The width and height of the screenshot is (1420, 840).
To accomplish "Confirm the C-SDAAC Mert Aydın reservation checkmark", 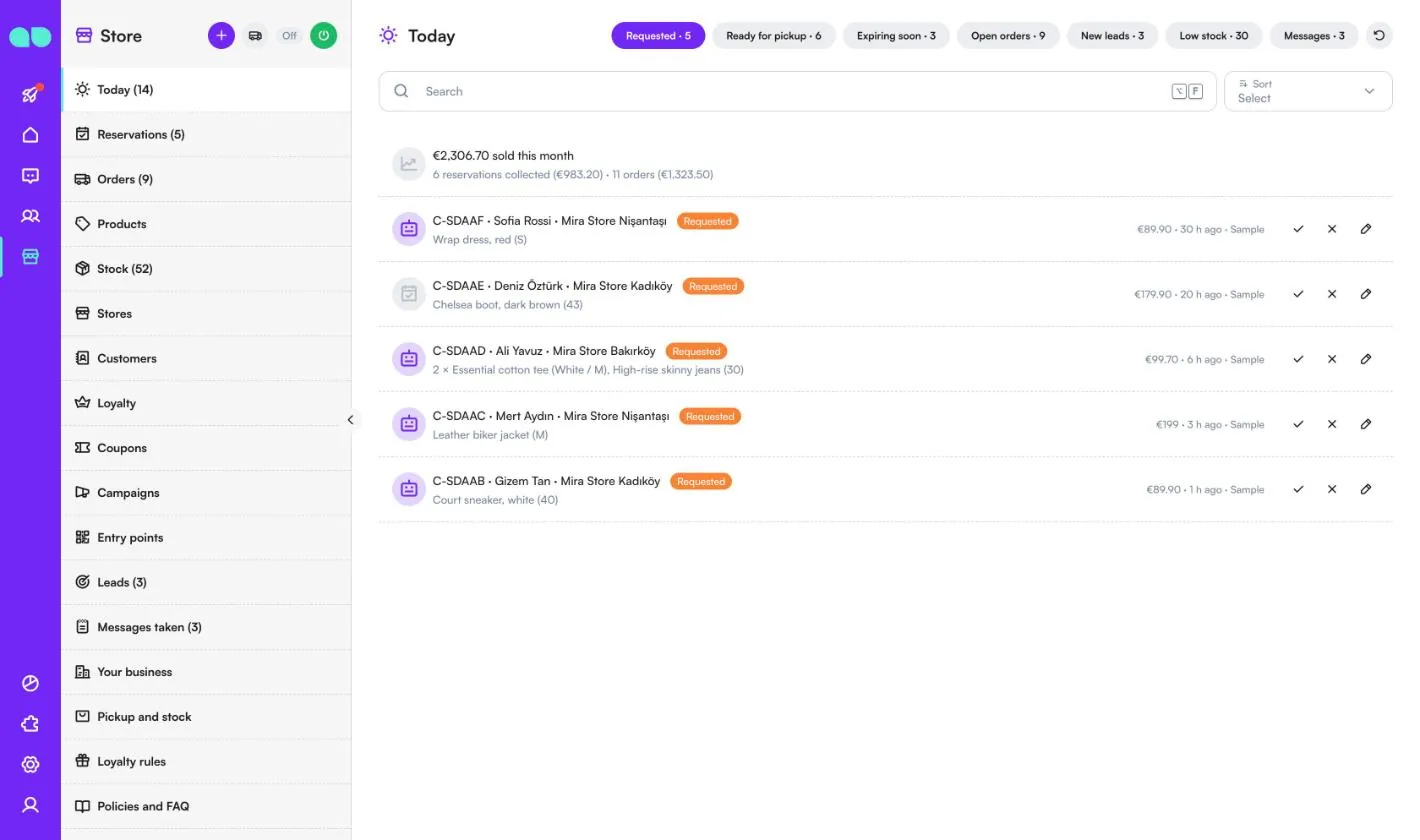I will point(1298,424).
